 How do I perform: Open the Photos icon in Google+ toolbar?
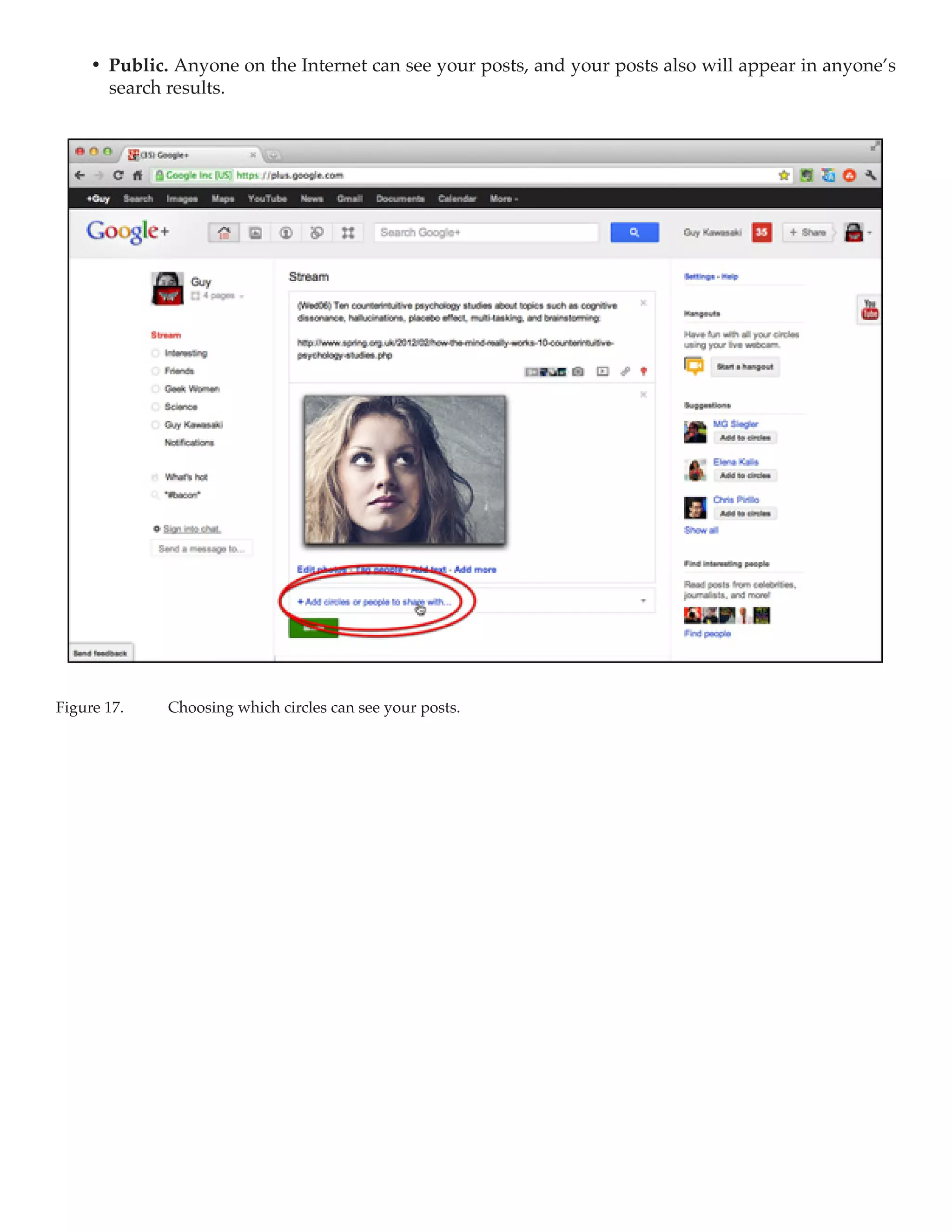pyautogui.click(x=256, y=232)
